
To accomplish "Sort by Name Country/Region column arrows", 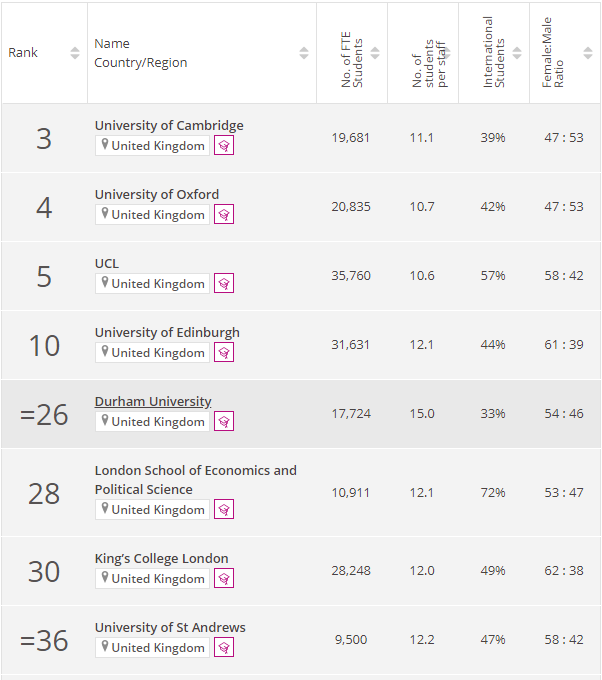I will point(304,53).
